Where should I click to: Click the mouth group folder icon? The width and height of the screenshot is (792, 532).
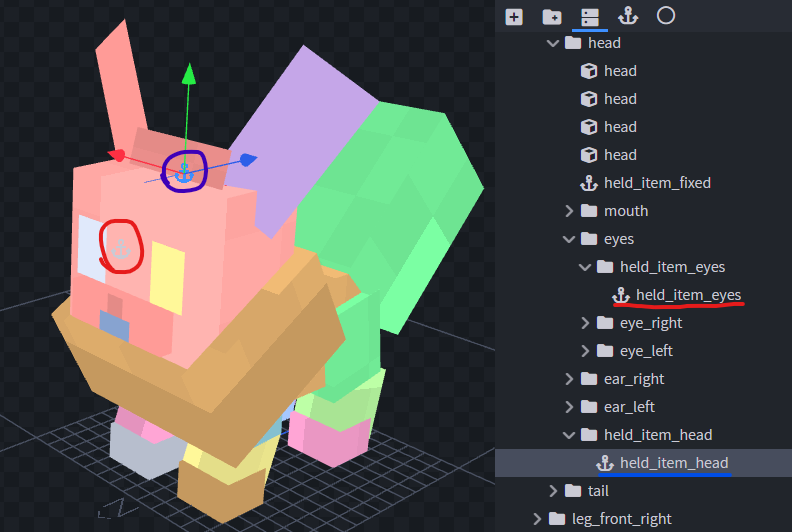589,211
